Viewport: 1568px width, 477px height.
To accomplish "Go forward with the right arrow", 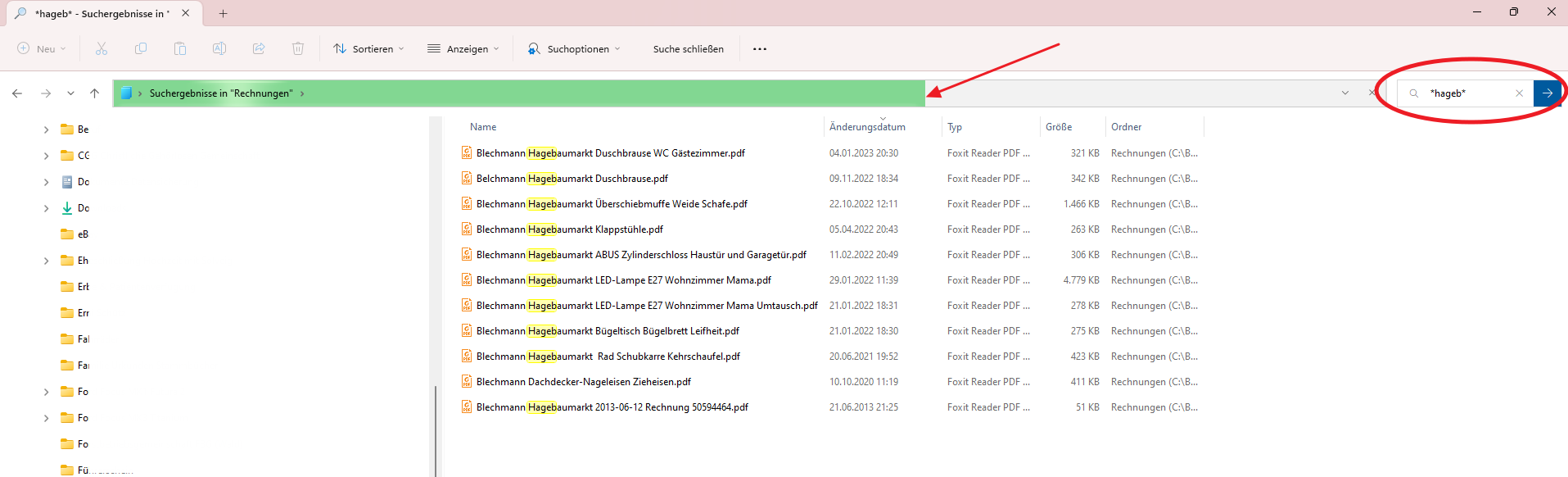I will 46,93.
